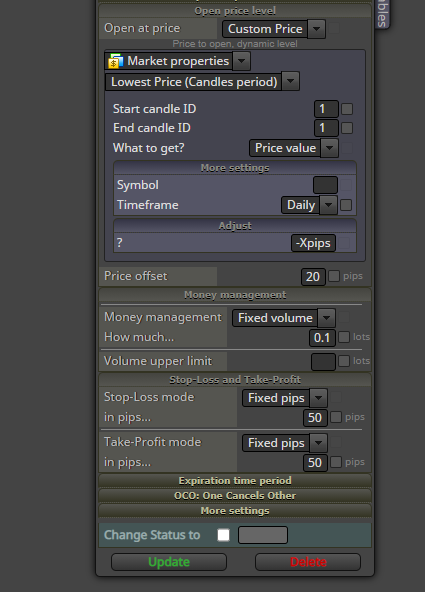
Task: Collapse the Open price level header
Action: click(x=235, y=11)
